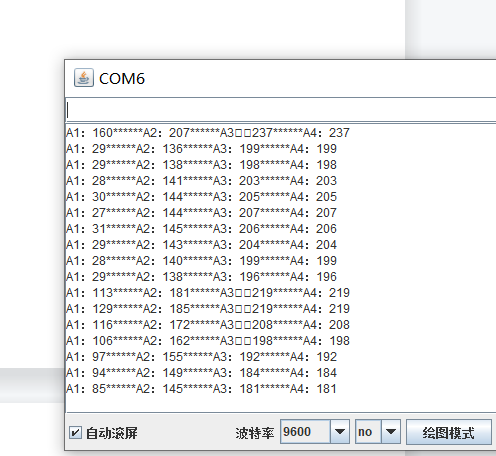
Task: Select line starting 'A1: 160******A2: 207'
Action: [208, 133]
